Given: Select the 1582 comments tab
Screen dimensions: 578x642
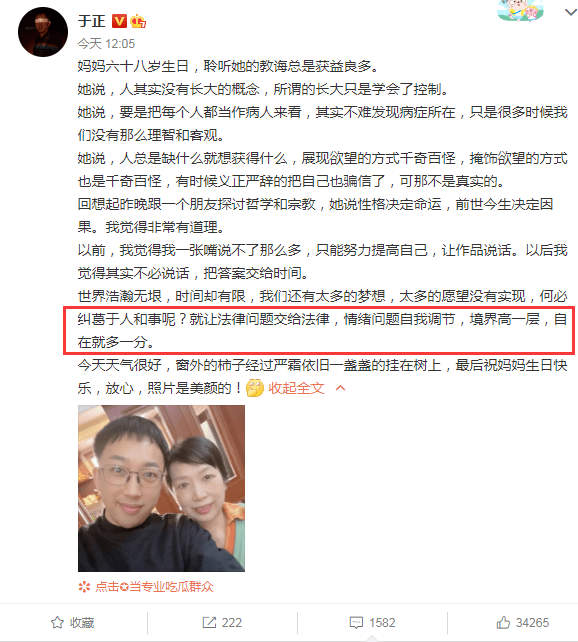Looking at the screenshot, I should pos(372,623).
